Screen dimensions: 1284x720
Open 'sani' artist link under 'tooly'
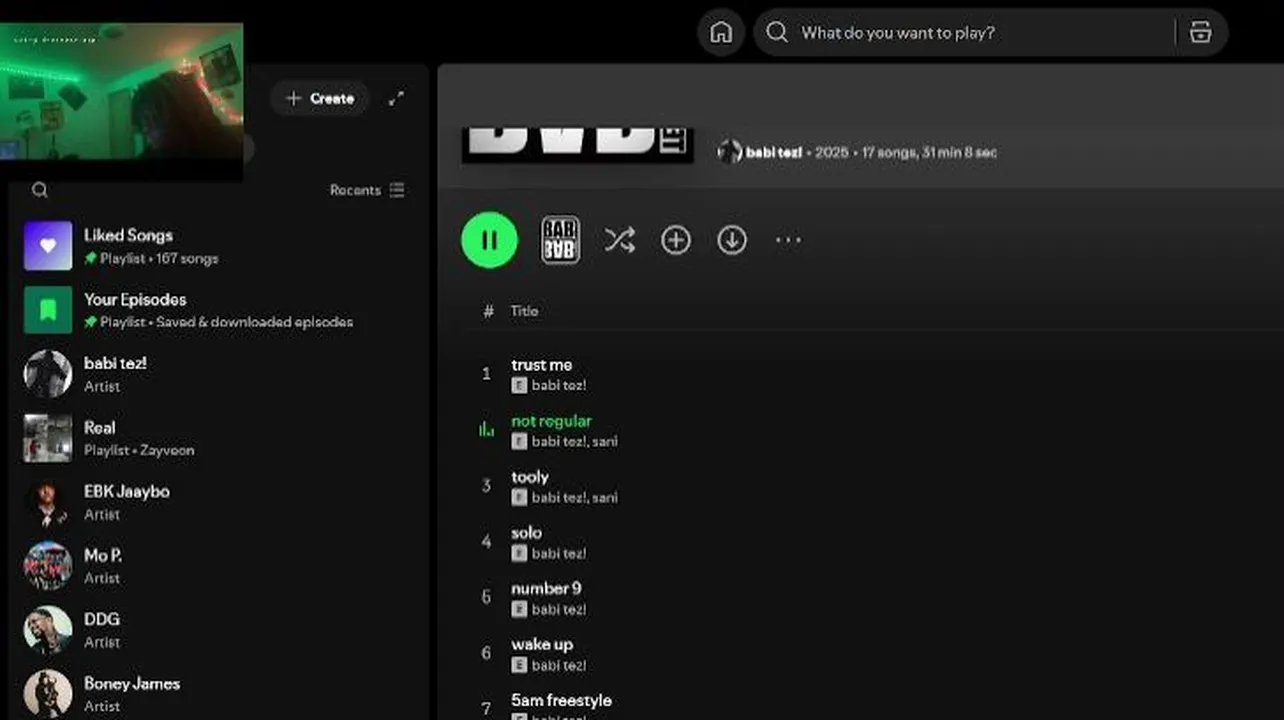pyautogui.click(x=605, y=497)
